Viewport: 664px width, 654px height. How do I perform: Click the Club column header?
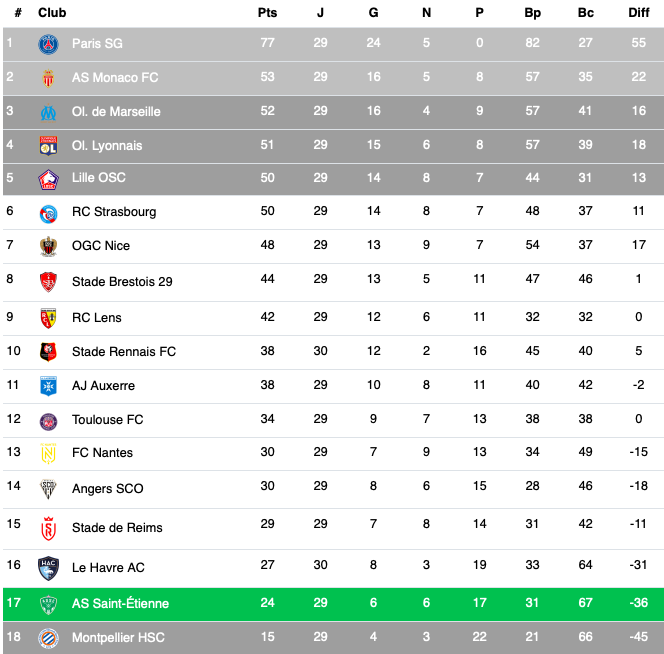coord(52,13)
